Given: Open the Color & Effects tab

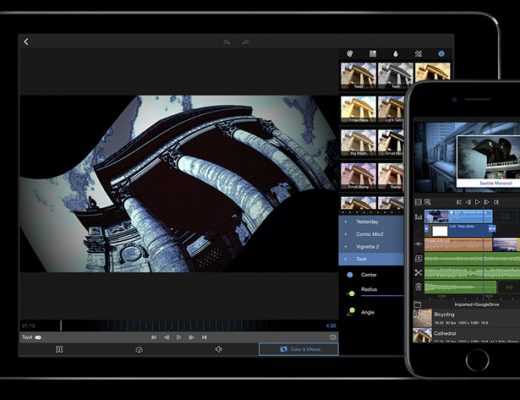Looking at the screenshot, I should pyautogui.click(x=299, y=349).
